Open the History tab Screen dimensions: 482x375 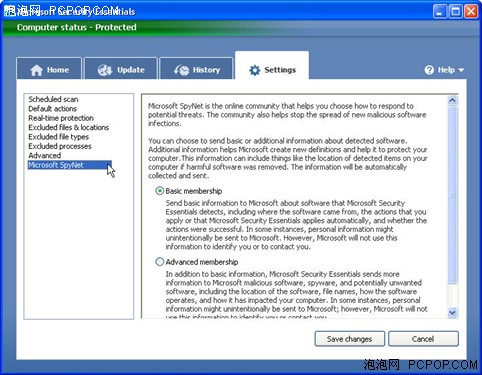pos(196,68)
